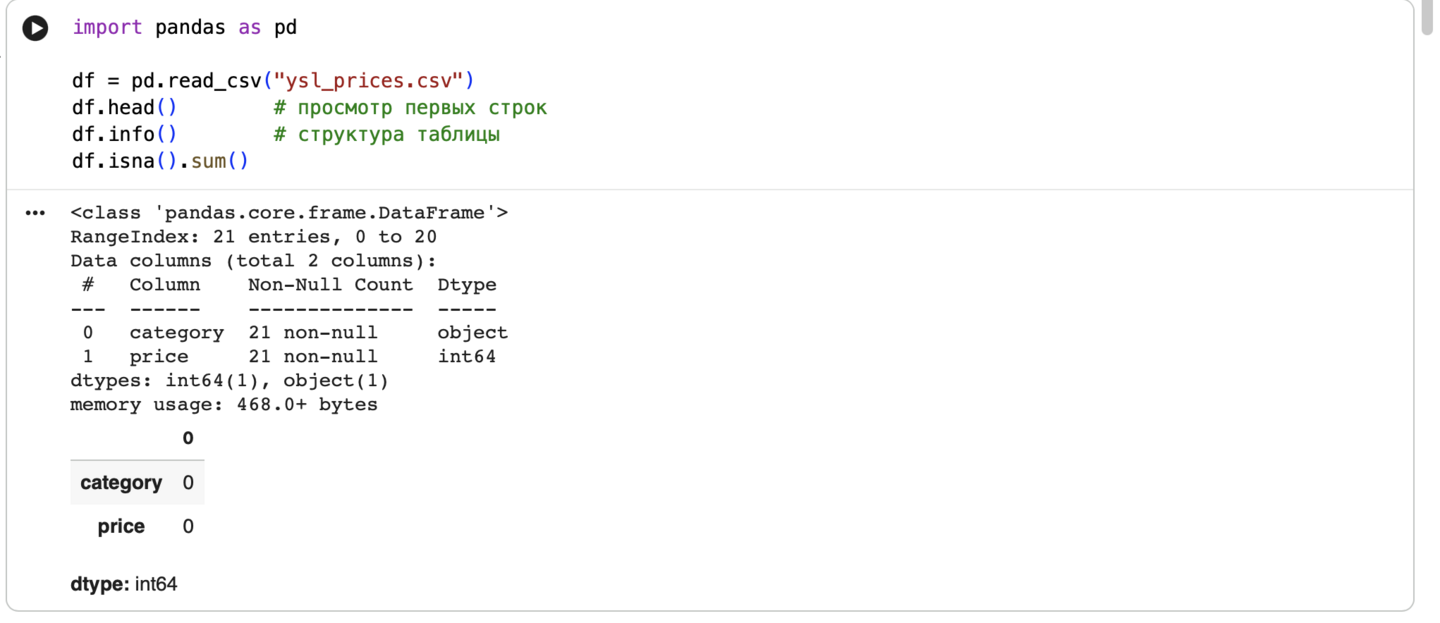
Task: Select the price row in the results table
Action: [121, 527]
